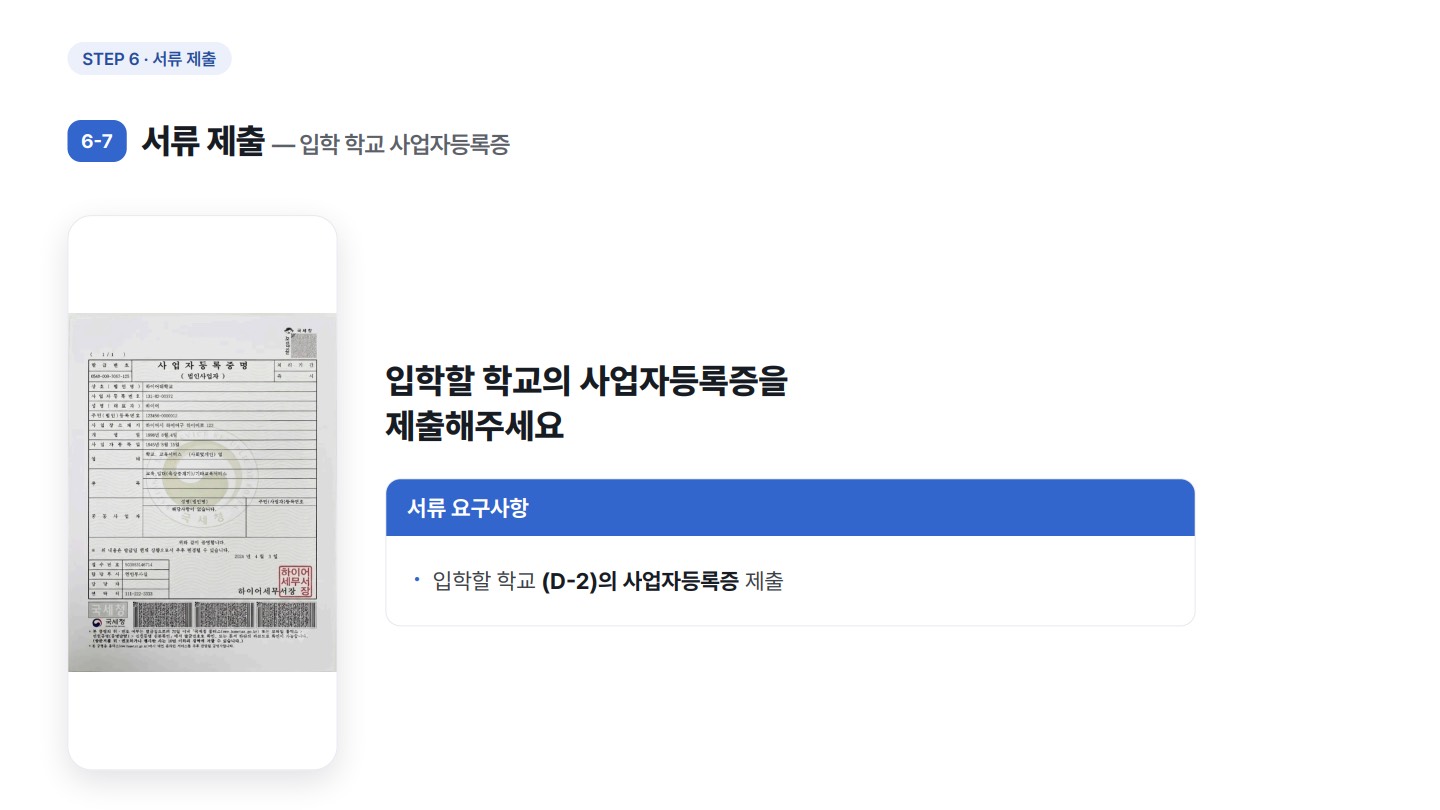Click the white area above document in phone frame
Screen dimensions: 1440x810
click(203, 265)
